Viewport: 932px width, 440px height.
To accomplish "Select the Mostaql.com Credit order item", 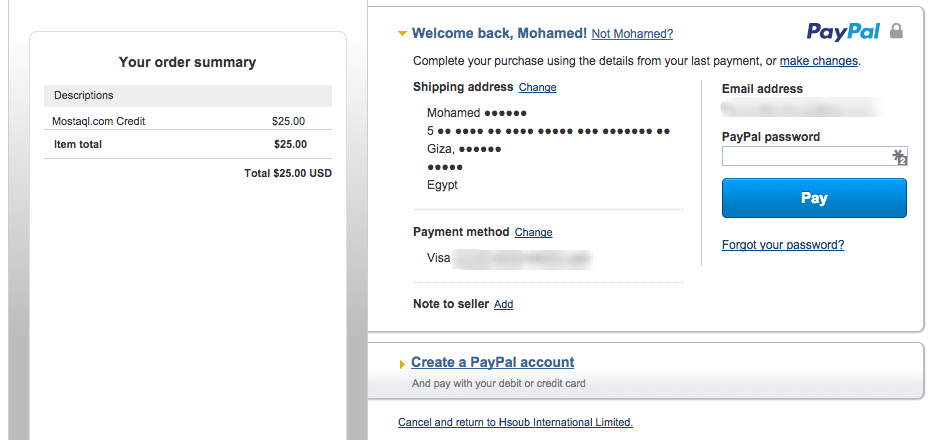I will (99, 121).
